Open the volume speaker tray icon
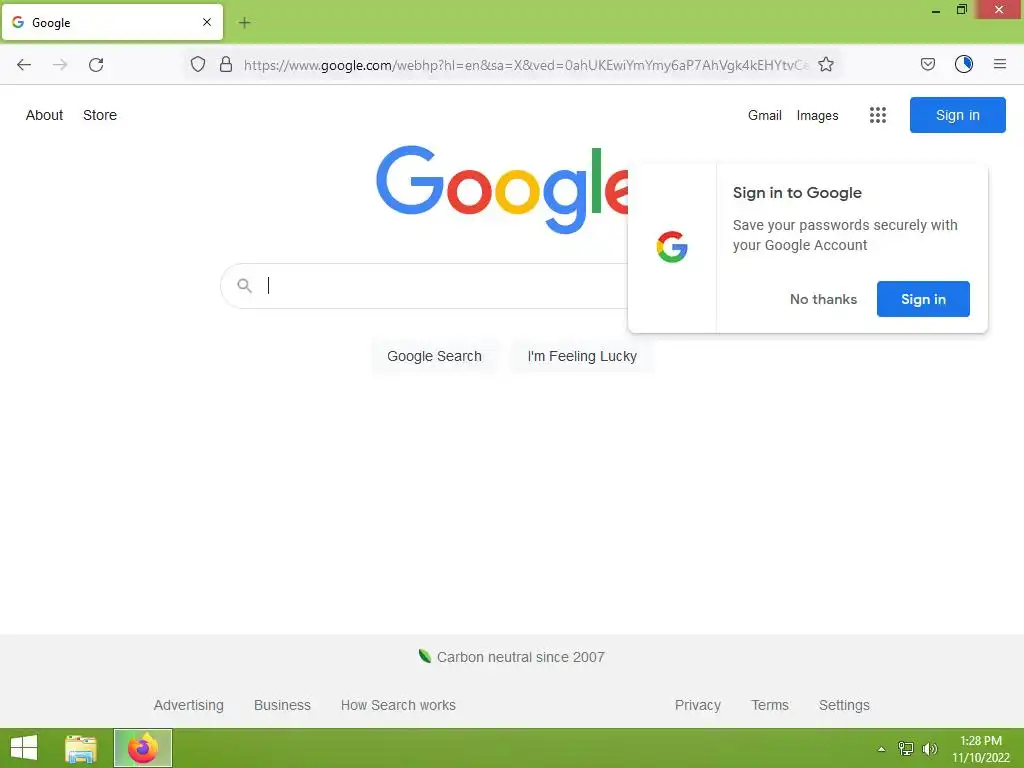This screenshot has width=1024, height=768. pos(930,749)
